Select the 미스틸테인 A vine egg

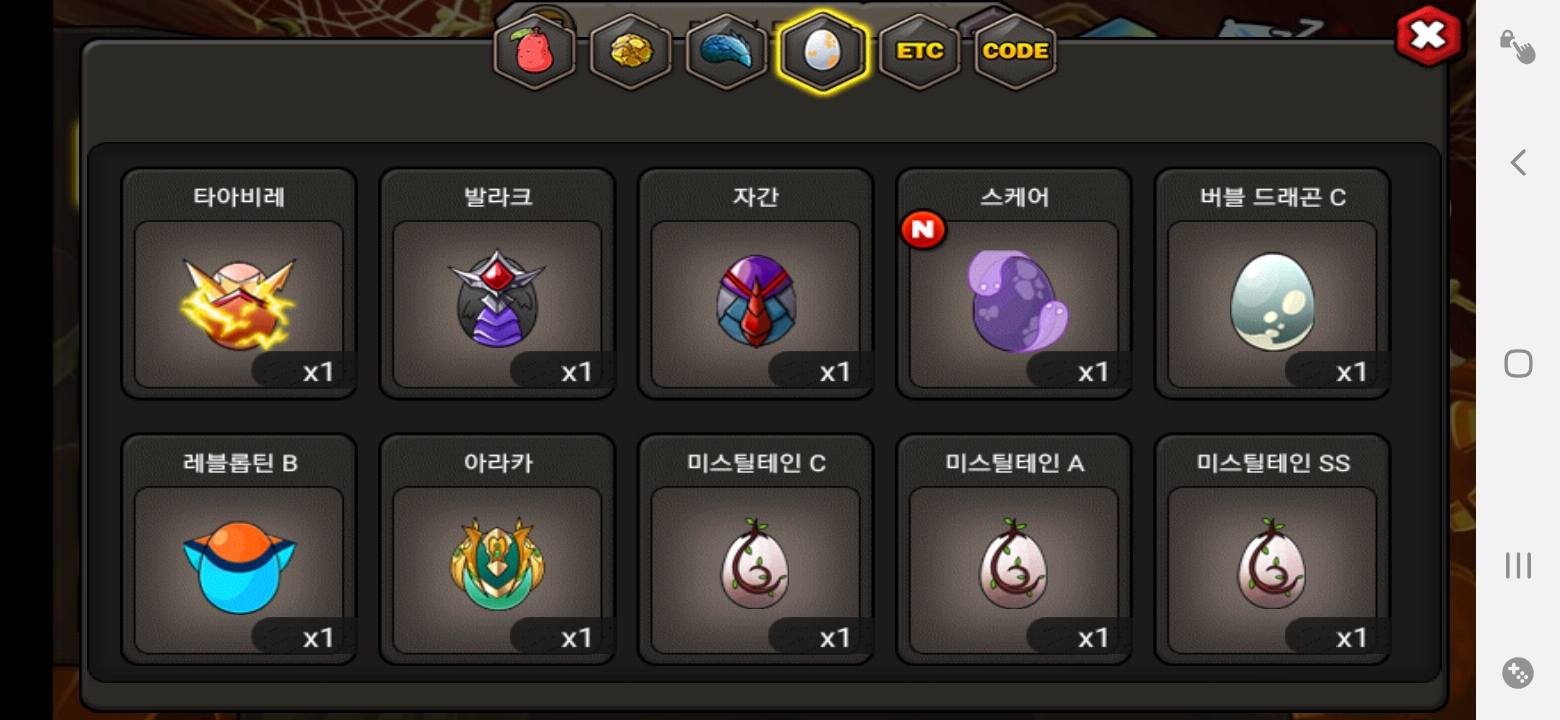(1013, 550)
